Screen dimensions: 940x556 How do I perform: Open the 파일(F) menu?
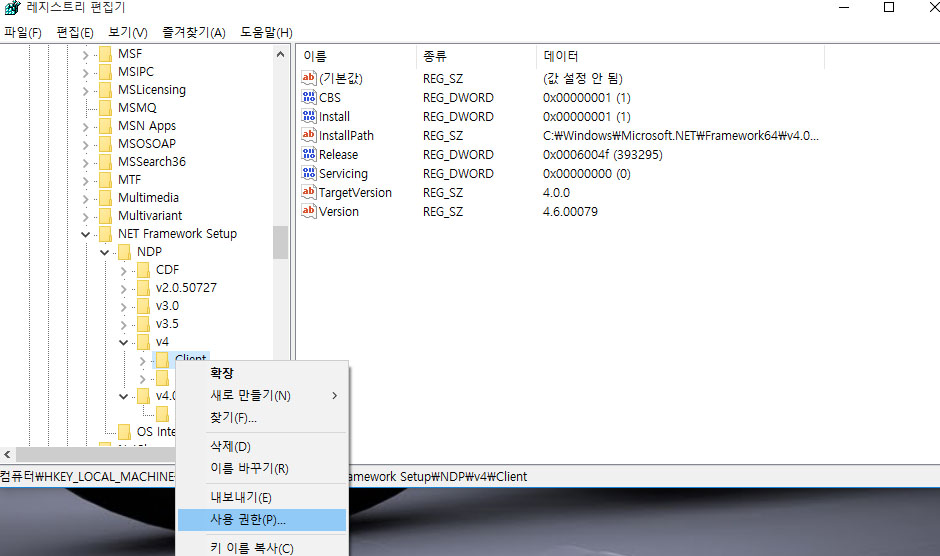tap(22, 32)
